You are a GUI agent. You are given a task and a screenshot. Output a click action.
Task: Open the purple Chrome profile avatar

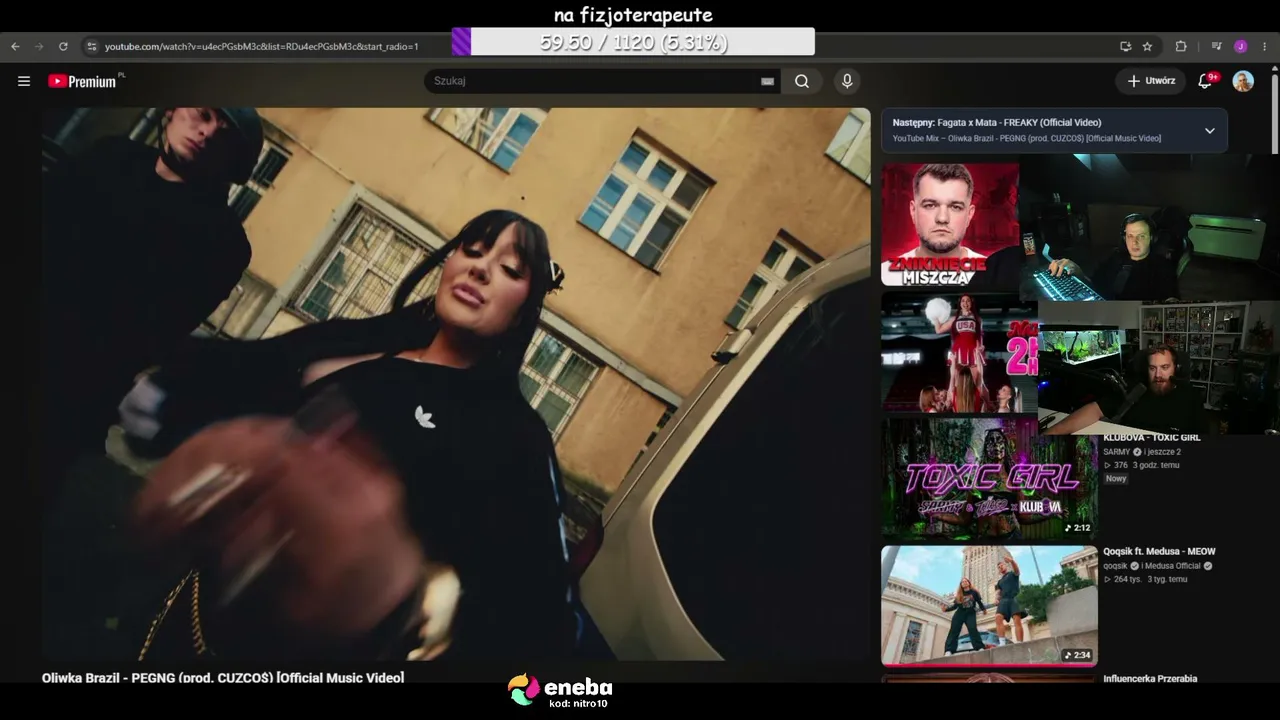pyautogui.click(x=1241, y=46)
